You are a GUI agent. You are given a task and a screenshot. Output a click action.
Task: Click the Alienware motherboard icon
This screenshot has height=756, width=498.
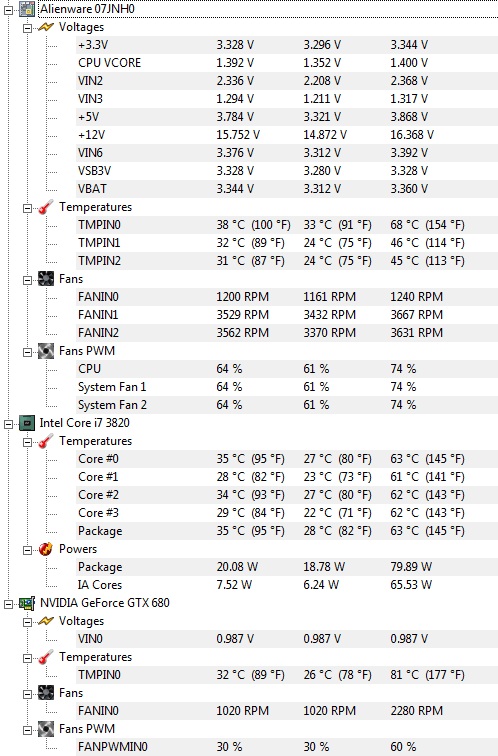(27, 9)
